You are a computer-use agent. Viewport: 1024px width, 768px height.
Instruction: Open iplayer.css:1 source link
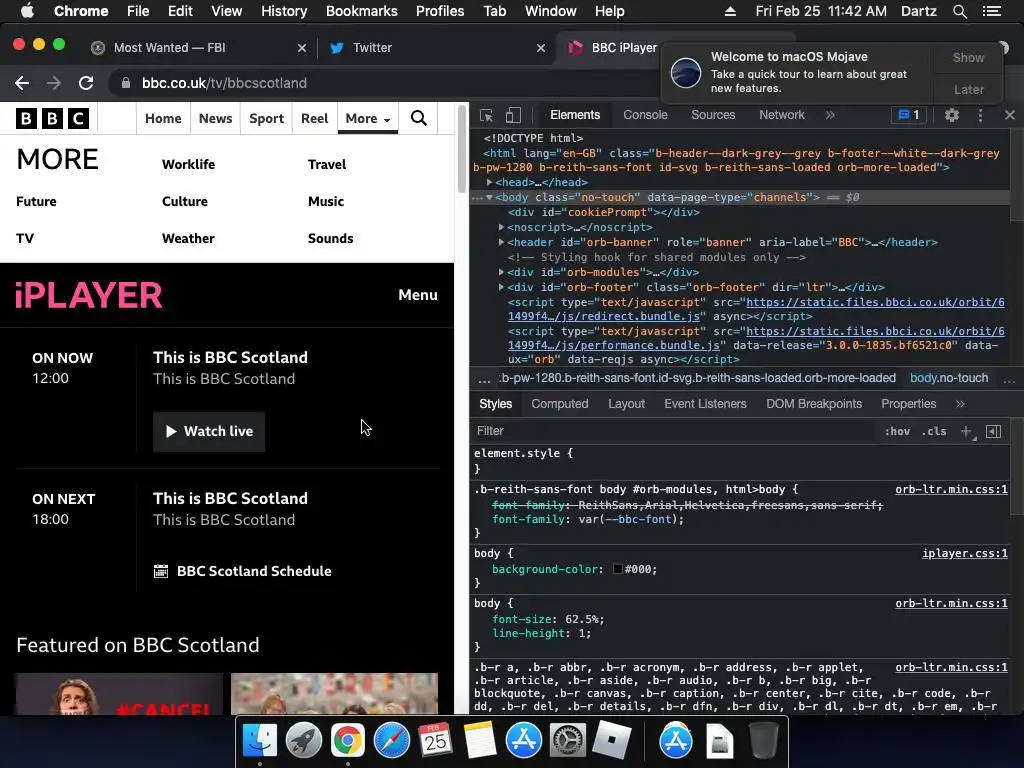tap(965, 554)
